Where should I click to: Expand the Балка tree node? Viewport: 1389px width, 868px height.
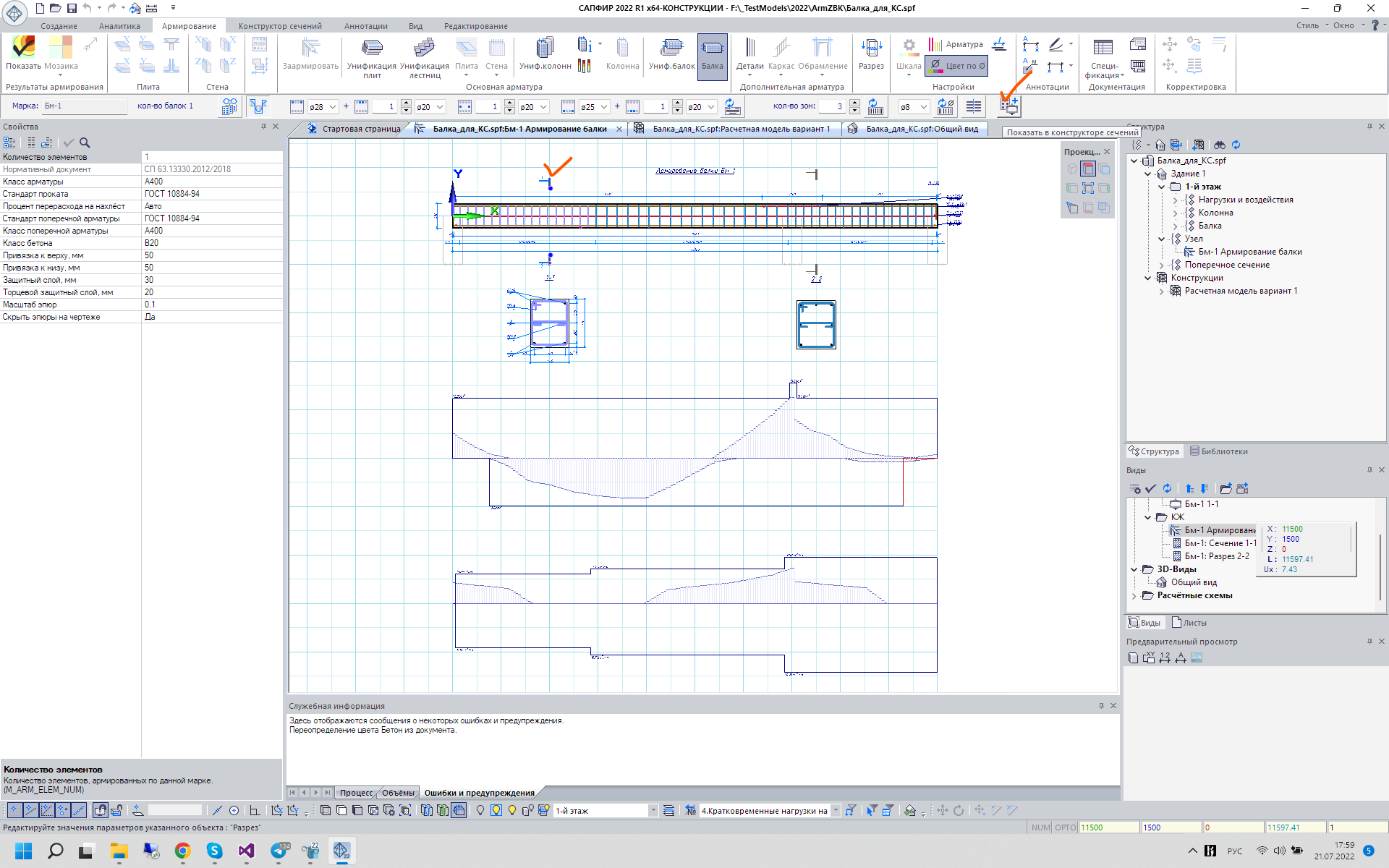1176,226
